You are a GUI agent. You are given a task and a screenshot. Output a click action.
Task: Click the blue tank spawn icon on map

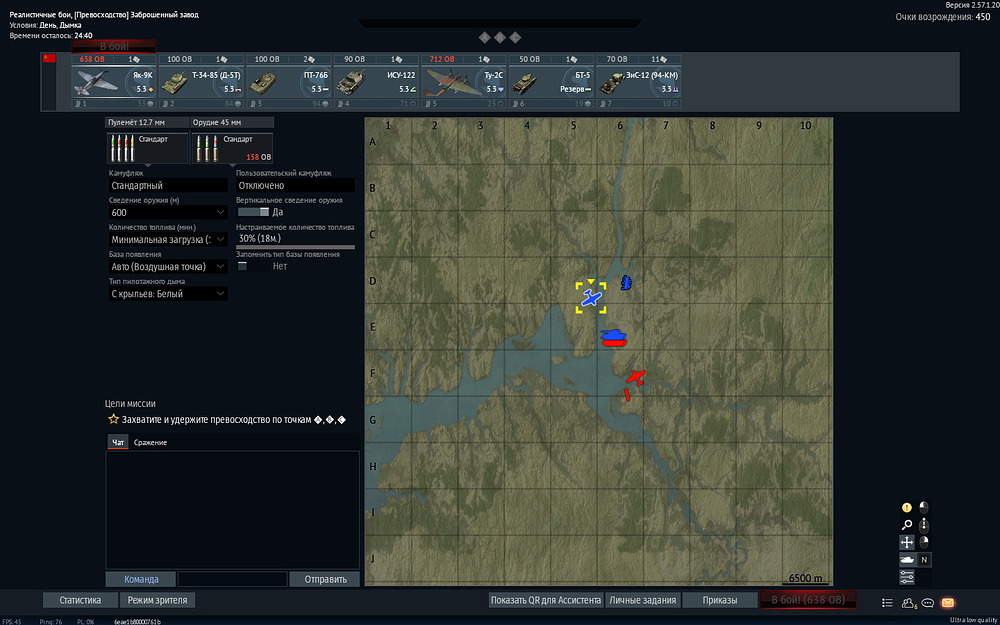click(x=615, y=337)
